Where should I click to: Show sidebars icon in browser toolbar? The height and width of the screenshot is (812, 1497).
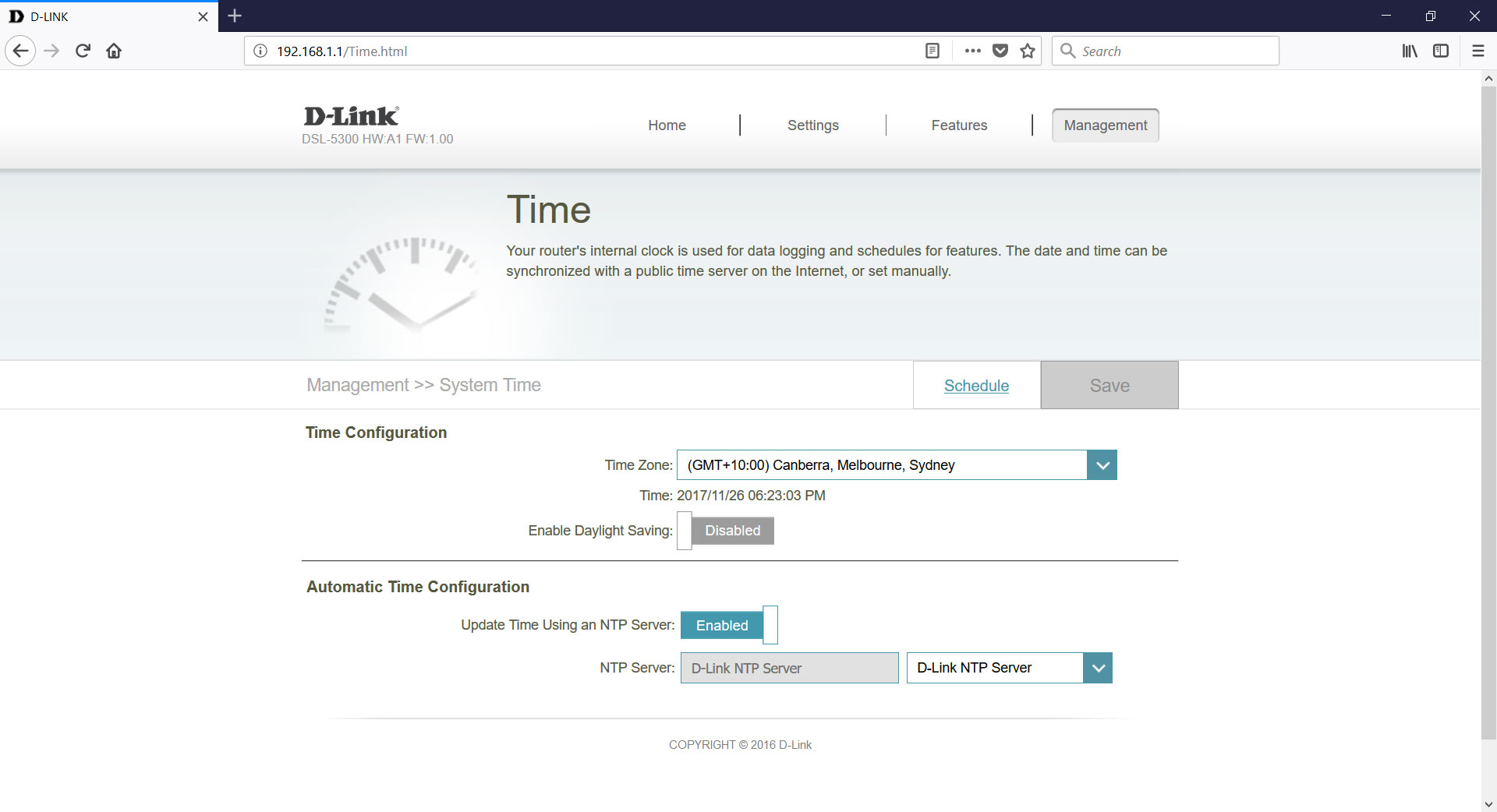pos(1441,51)
